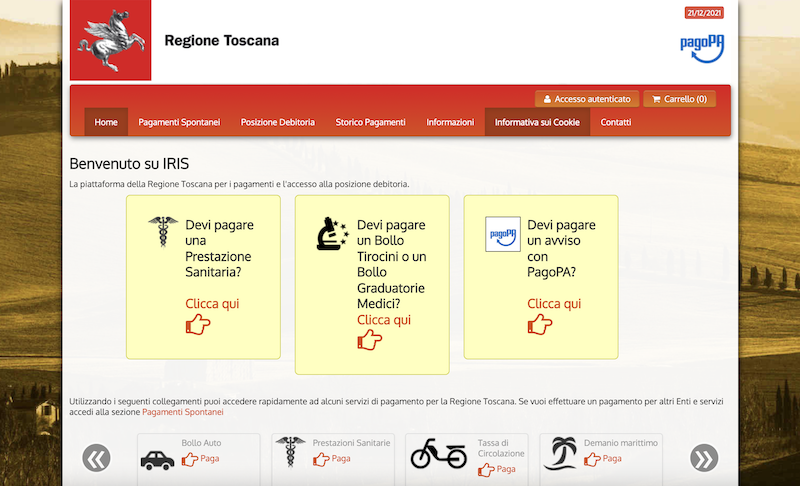This screenshot has height=486, width=800.
Task: Click the car icon for Bollo Auto
Action: pos(157,459)
